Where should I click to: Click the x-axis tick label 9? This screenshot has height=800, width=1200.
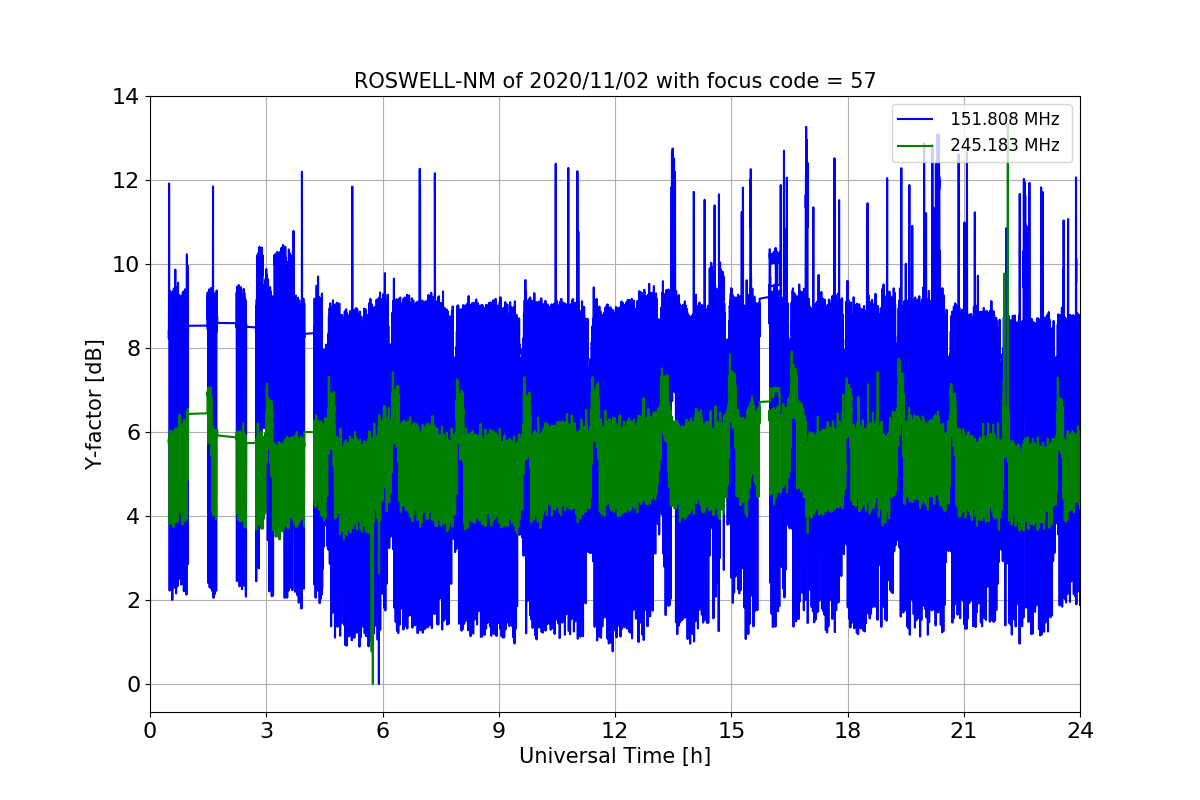(499, 730)
